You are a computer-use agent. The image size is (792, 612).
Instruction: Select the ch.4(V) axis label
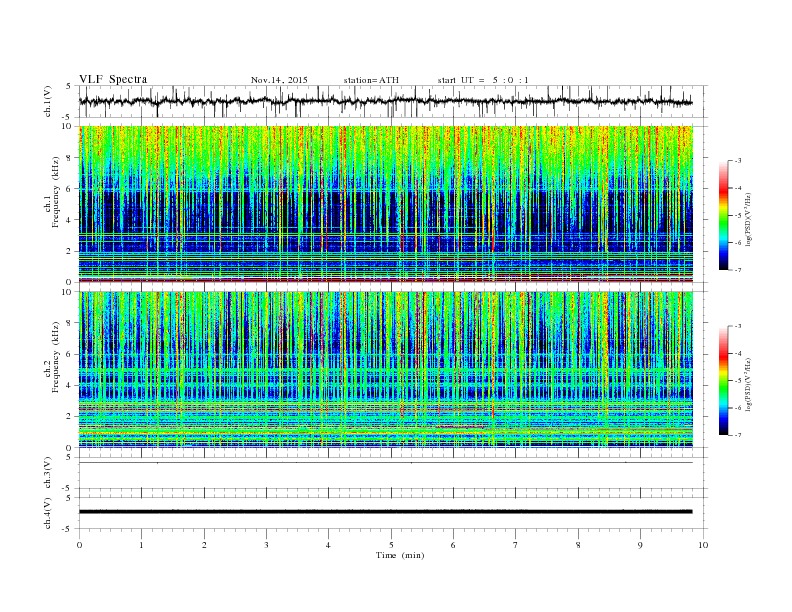pyautogui.click(x=48, y=513)
